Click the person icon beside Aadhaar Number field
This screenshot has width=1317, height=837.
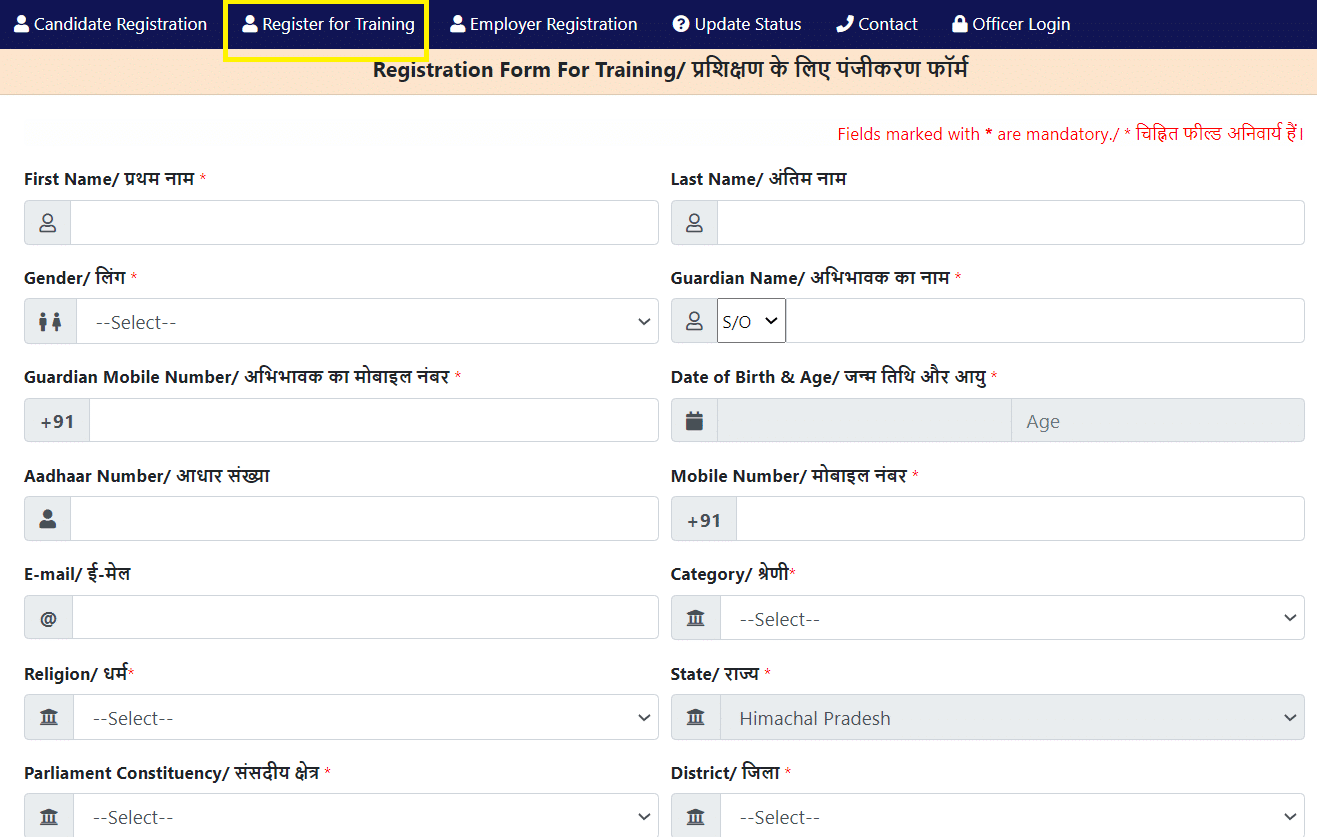click(x=47, y=519)
